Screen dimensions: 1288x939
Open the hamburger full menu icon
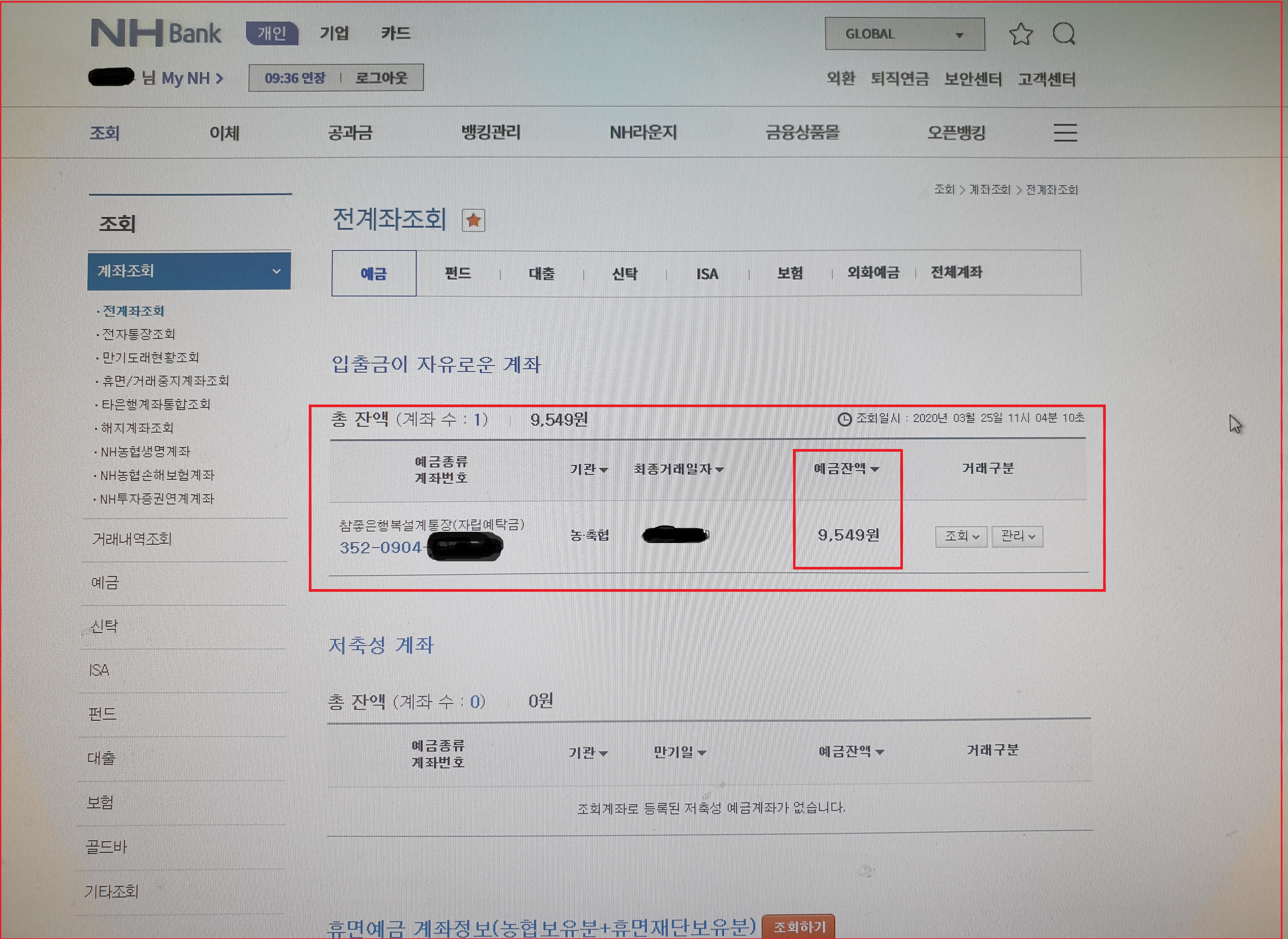click(1065, 133)
